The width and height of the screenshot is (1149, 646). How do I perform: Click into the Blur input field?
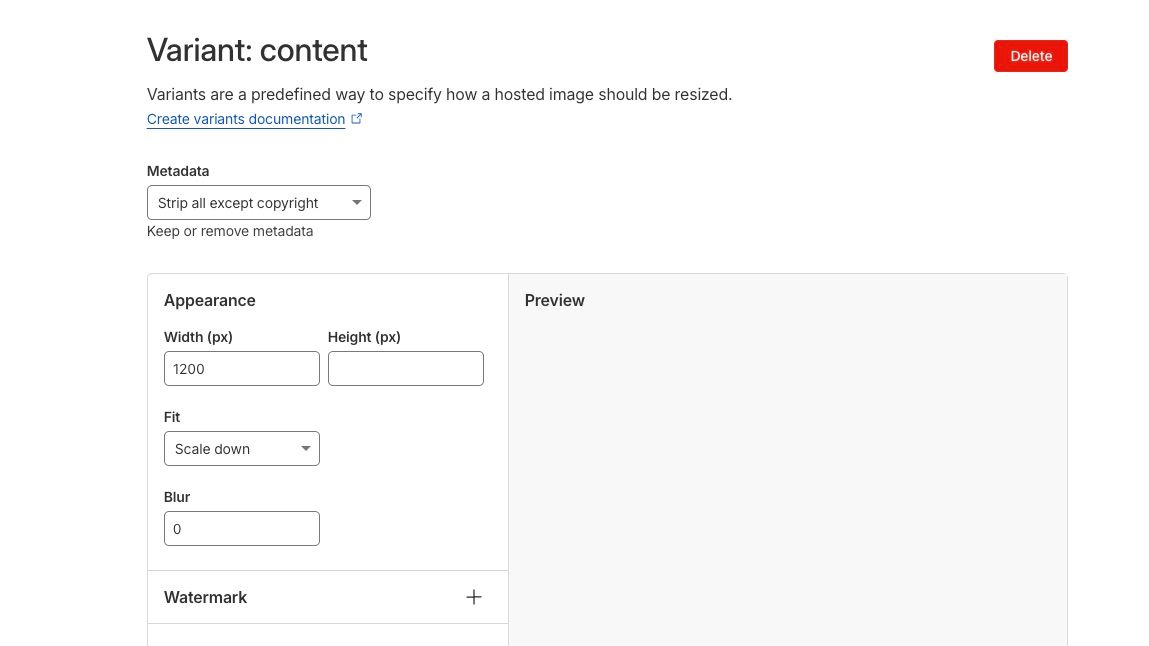coord(241,529)
